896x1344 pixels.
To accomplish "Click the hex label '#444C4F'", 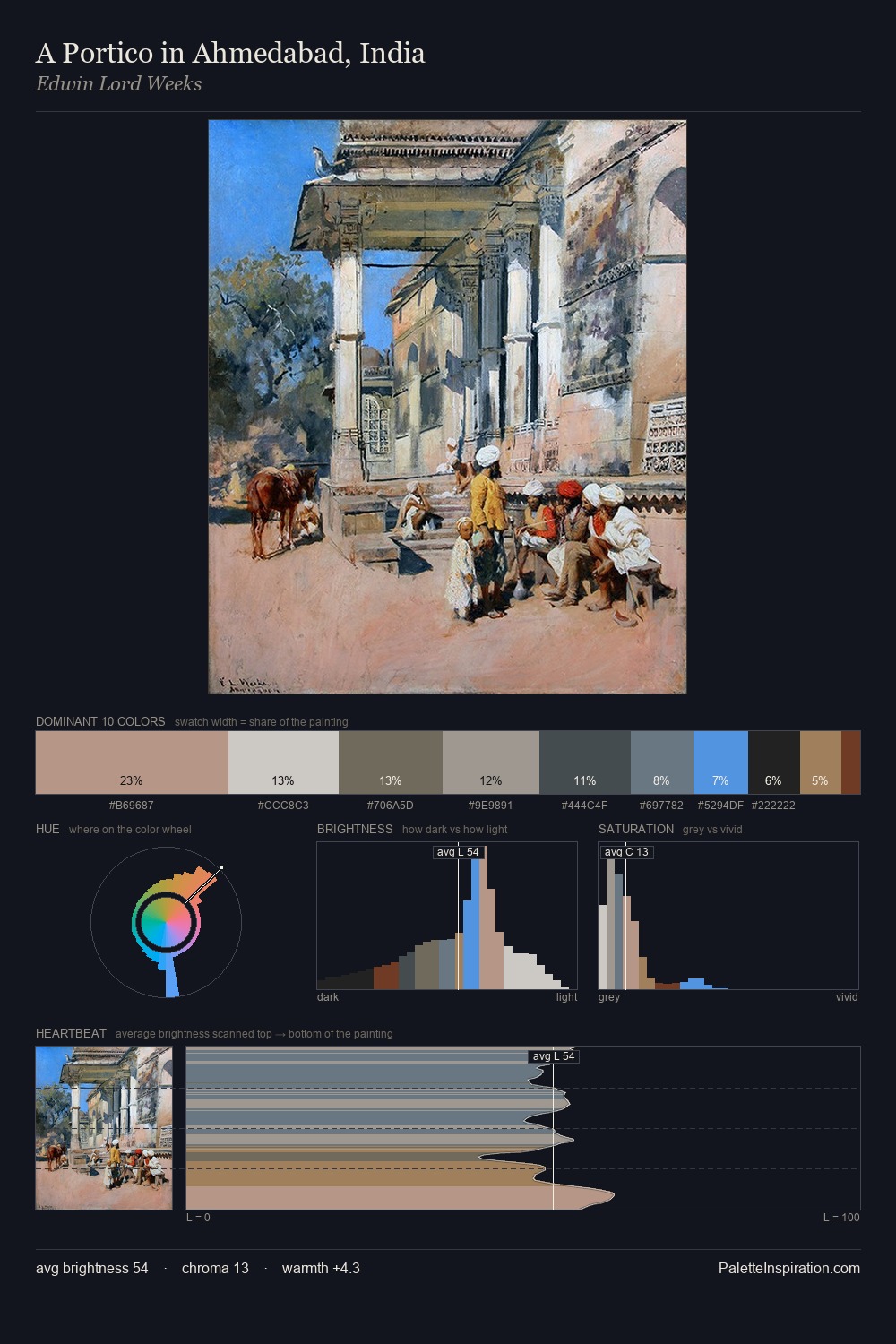I will pos(585,806).
